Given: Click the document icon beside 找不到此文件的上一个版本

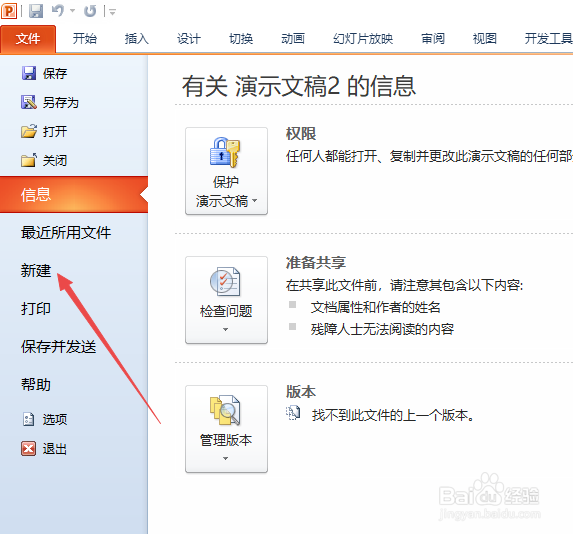Looking at the screenshot, I should click(293, 413).
